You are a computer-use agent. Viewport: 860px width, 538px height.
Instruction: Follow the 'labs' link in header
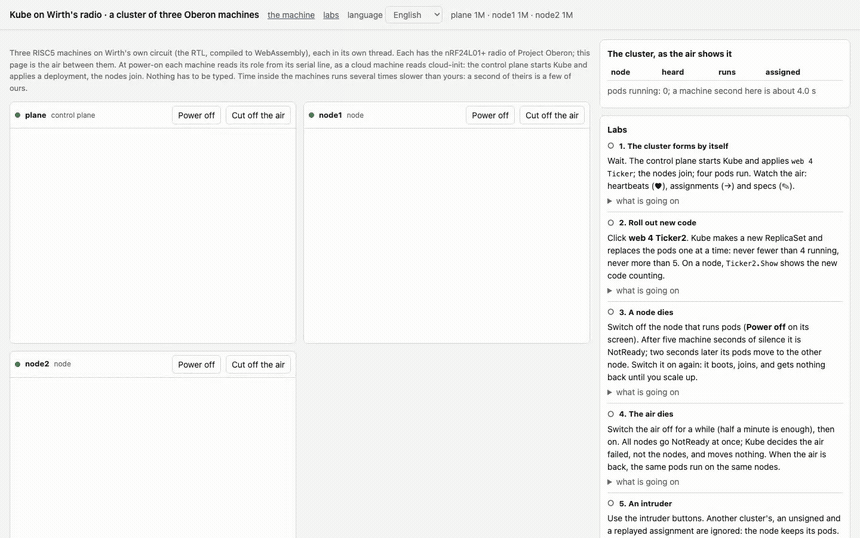331,15
